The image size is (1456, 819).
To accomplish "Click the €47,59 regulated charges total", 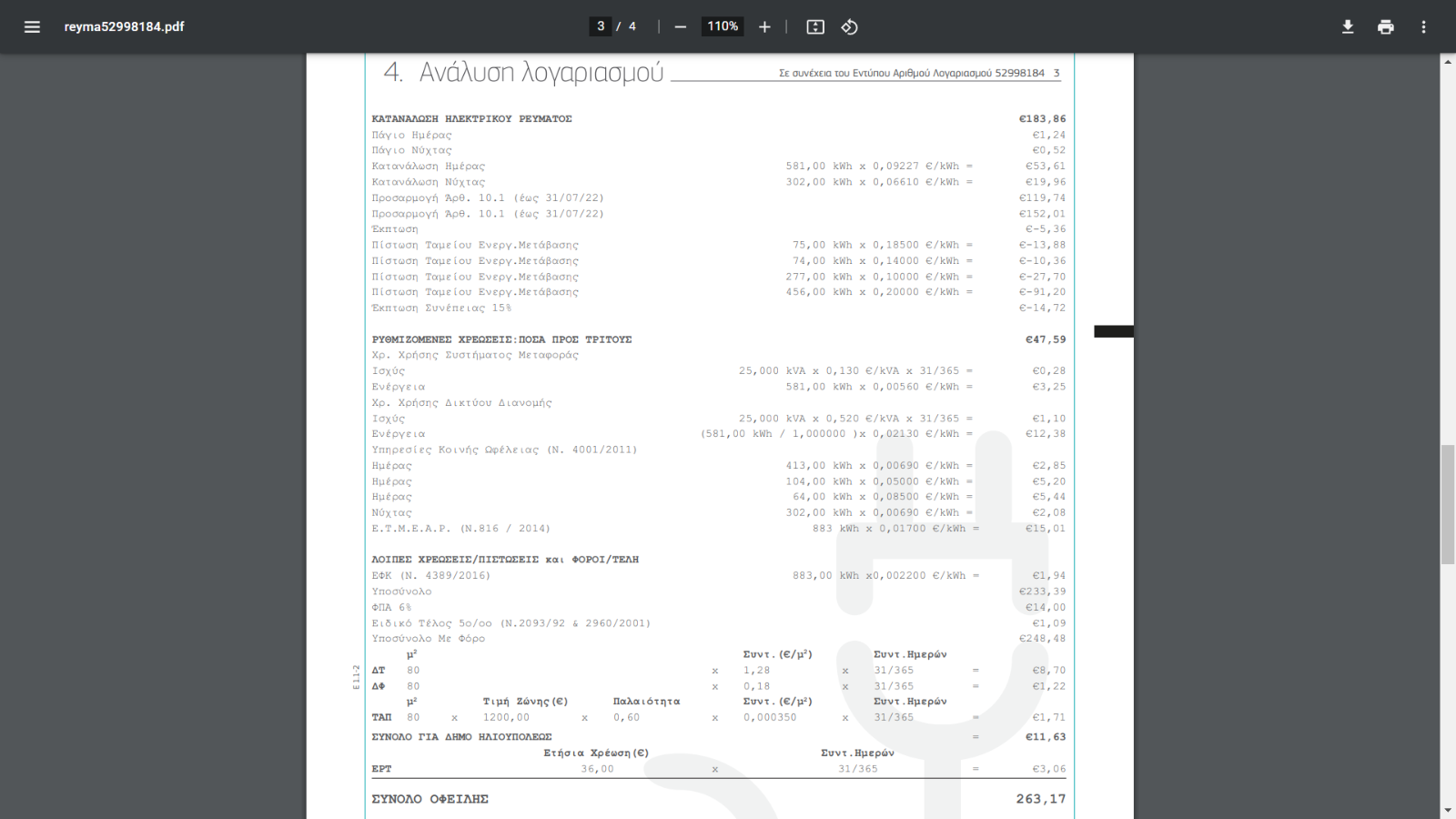I will tap(1046, 339).
